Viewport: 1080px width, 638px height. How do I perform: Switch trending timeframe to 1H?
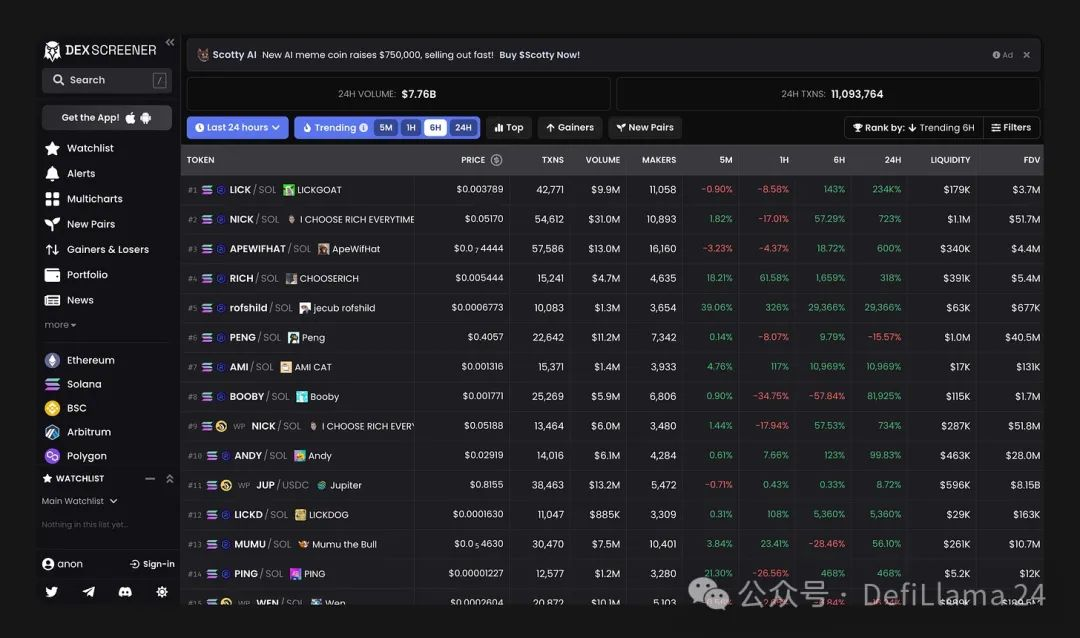pyautogui.click(x=410, y=128)
